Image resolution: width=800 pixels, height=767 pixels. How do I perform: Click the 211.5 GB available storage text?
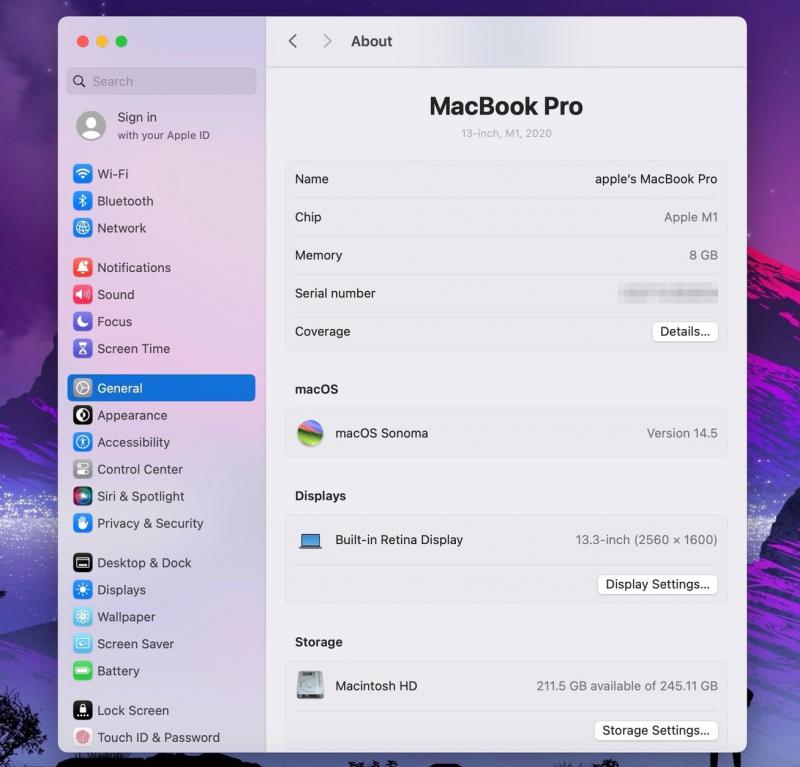point(627,686)
